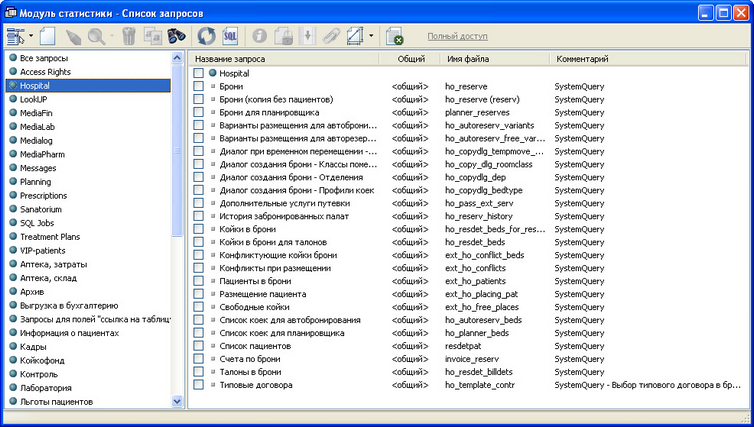Select query 'Размещение пациента'

point(263,294)
